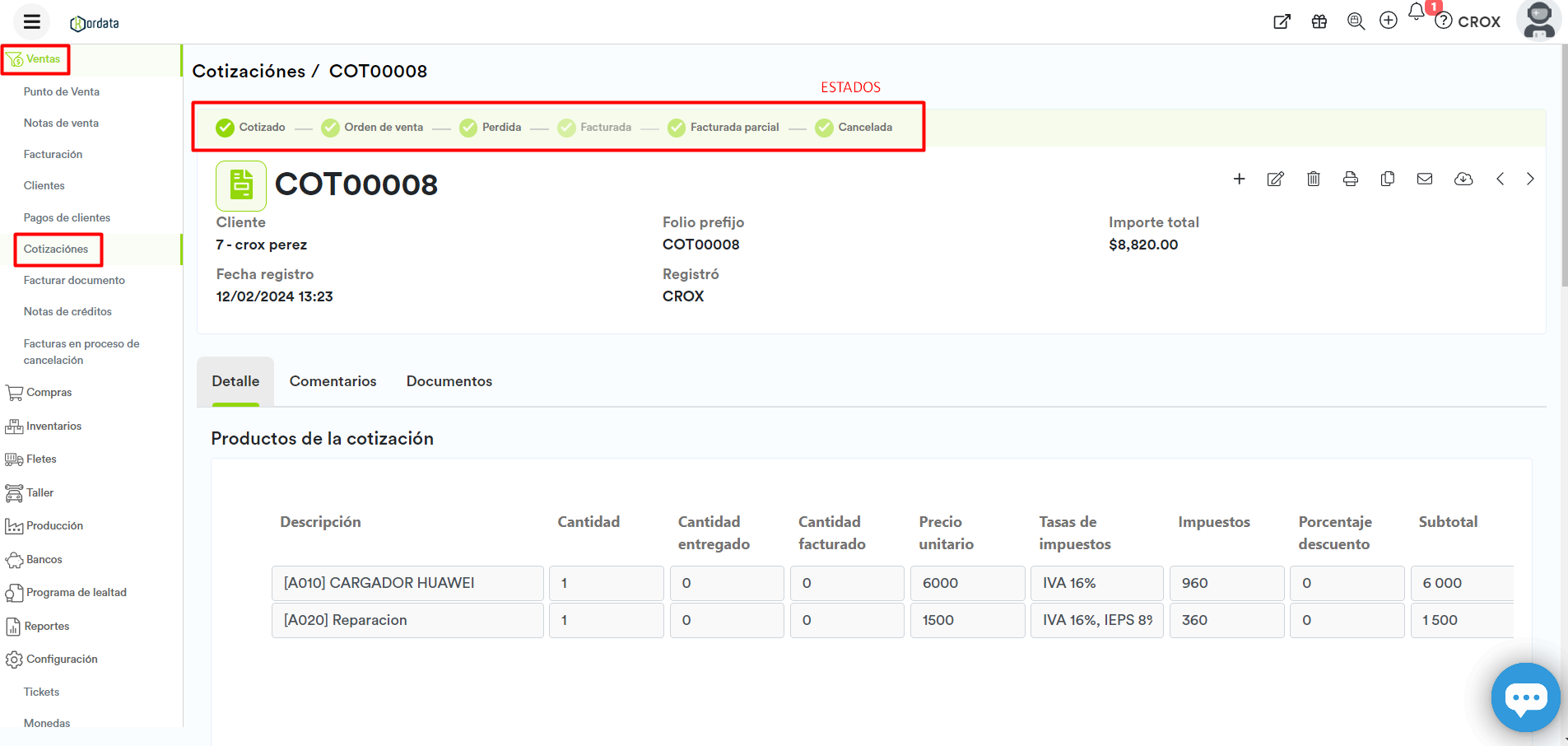Send quotation via the envelope icon
Viewport: 1568px width, 746px height.
point(1424,180)
